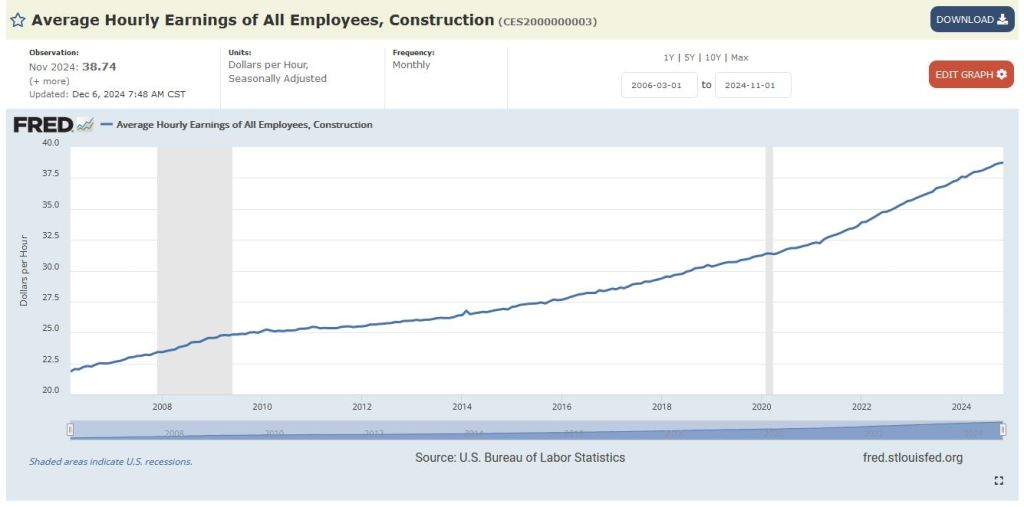This screenshot has width=1024, height=507.
Task: Enter fullscreen using the bottom-right expand icon
Action: coord(998,481)
